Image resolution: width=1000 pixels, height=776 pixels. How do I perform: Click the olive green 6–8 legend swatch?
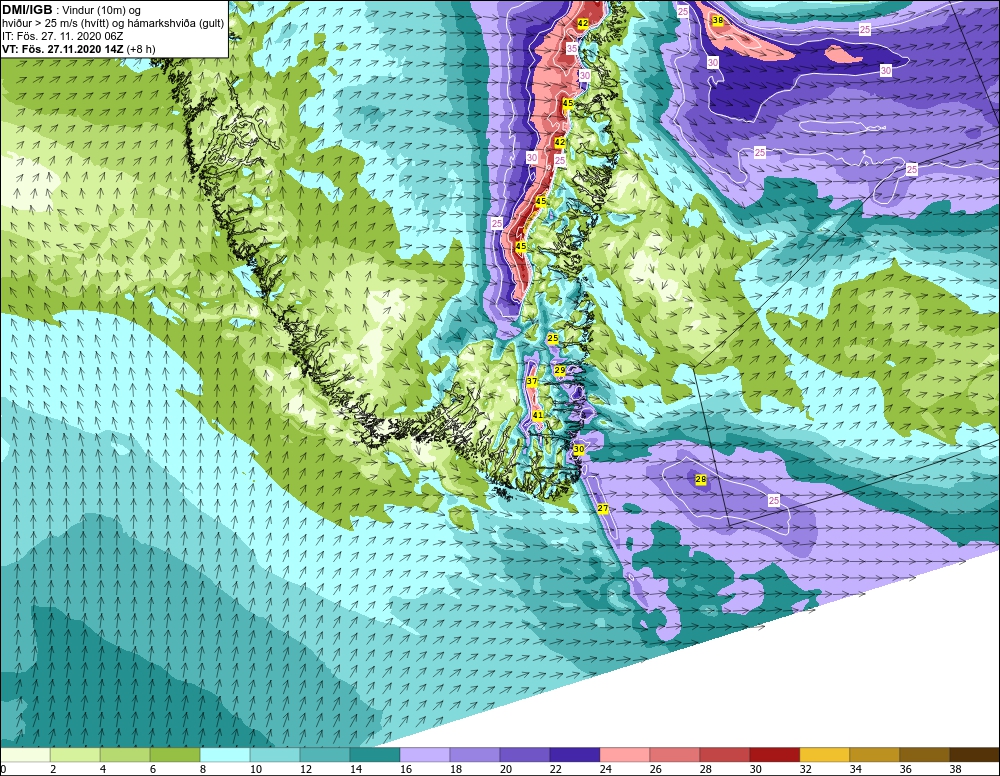175,755
